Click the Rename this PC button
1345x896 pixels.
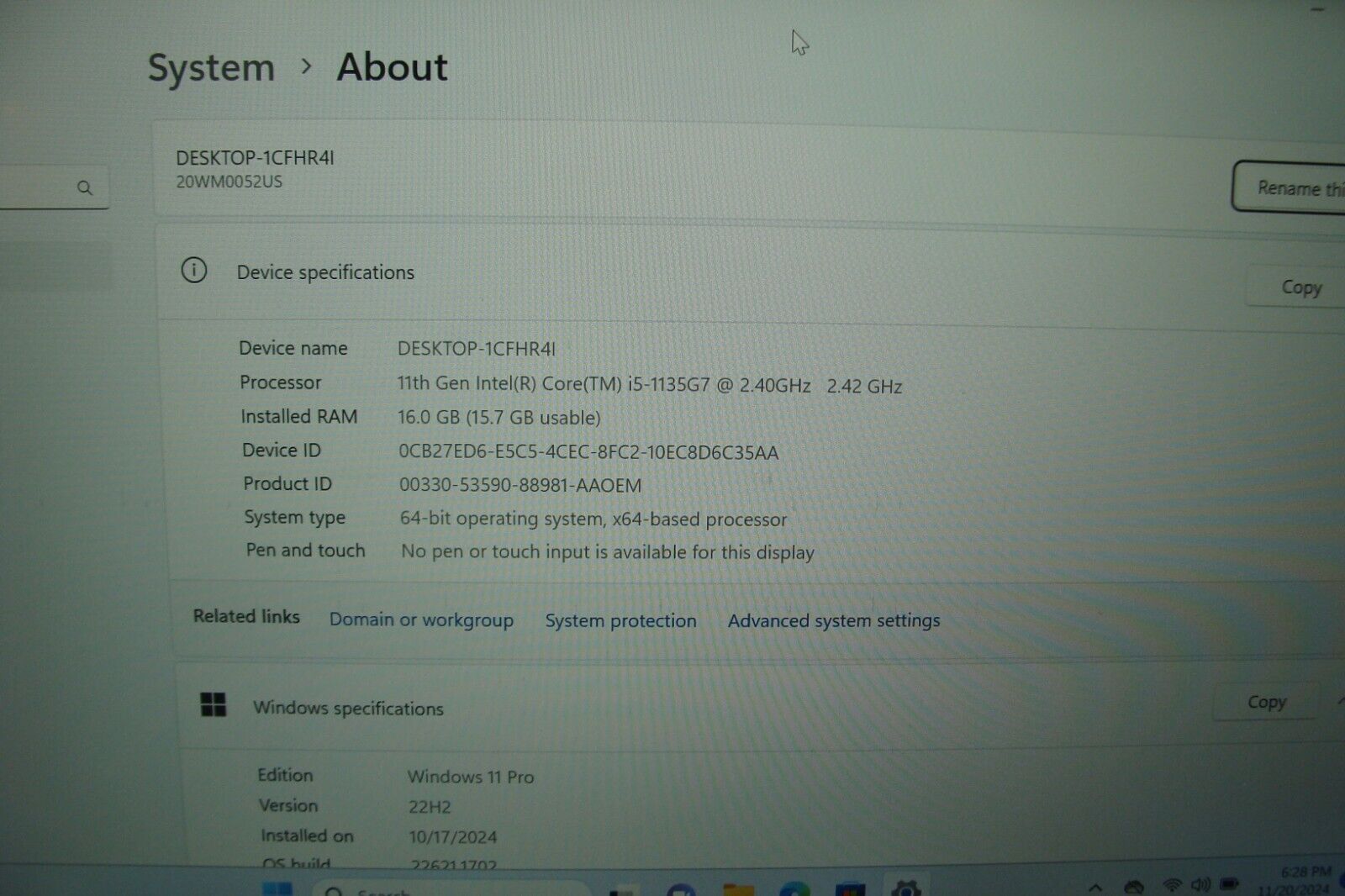tap(1290, 187)
